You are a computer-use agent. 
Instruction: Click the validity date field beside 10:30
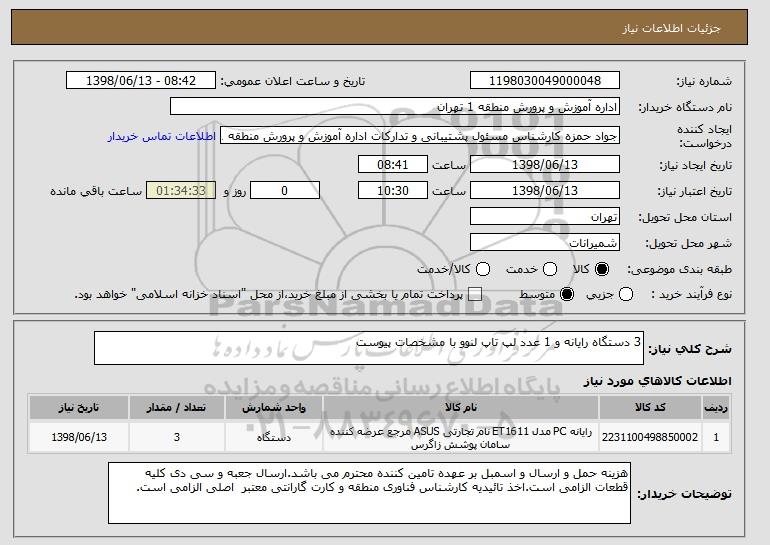545,191
